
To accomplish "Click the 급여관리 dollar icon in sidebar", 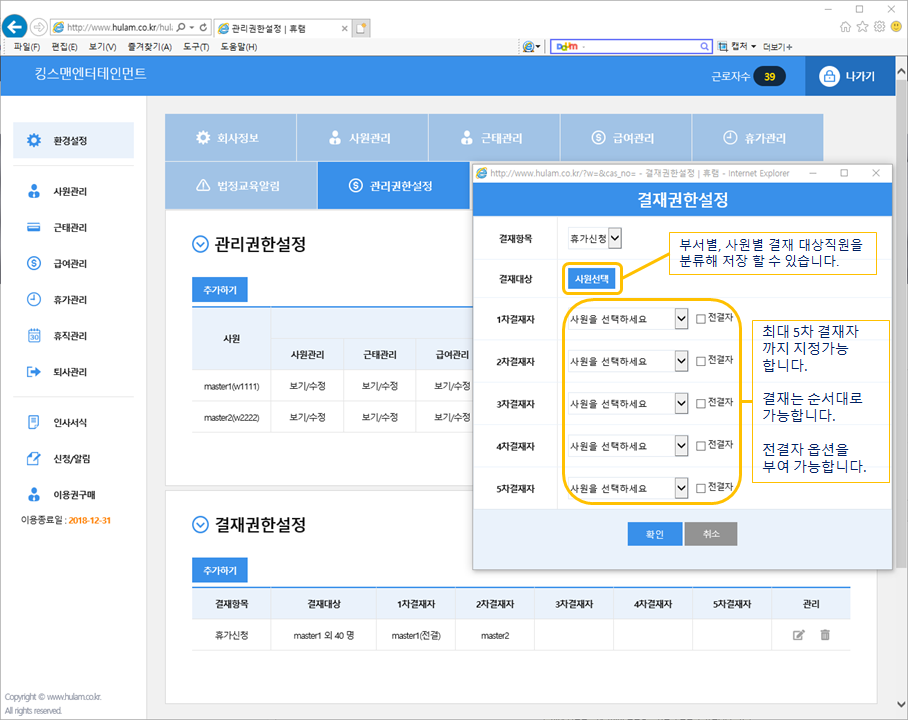I will click(34, 264).
